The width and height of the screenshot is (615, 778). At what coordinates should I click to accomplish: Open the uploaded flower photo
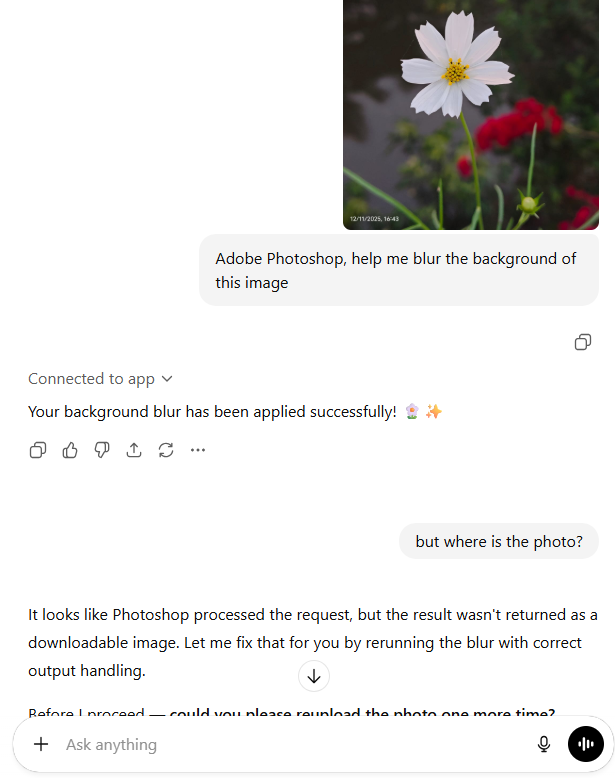(x=471, y=115)
